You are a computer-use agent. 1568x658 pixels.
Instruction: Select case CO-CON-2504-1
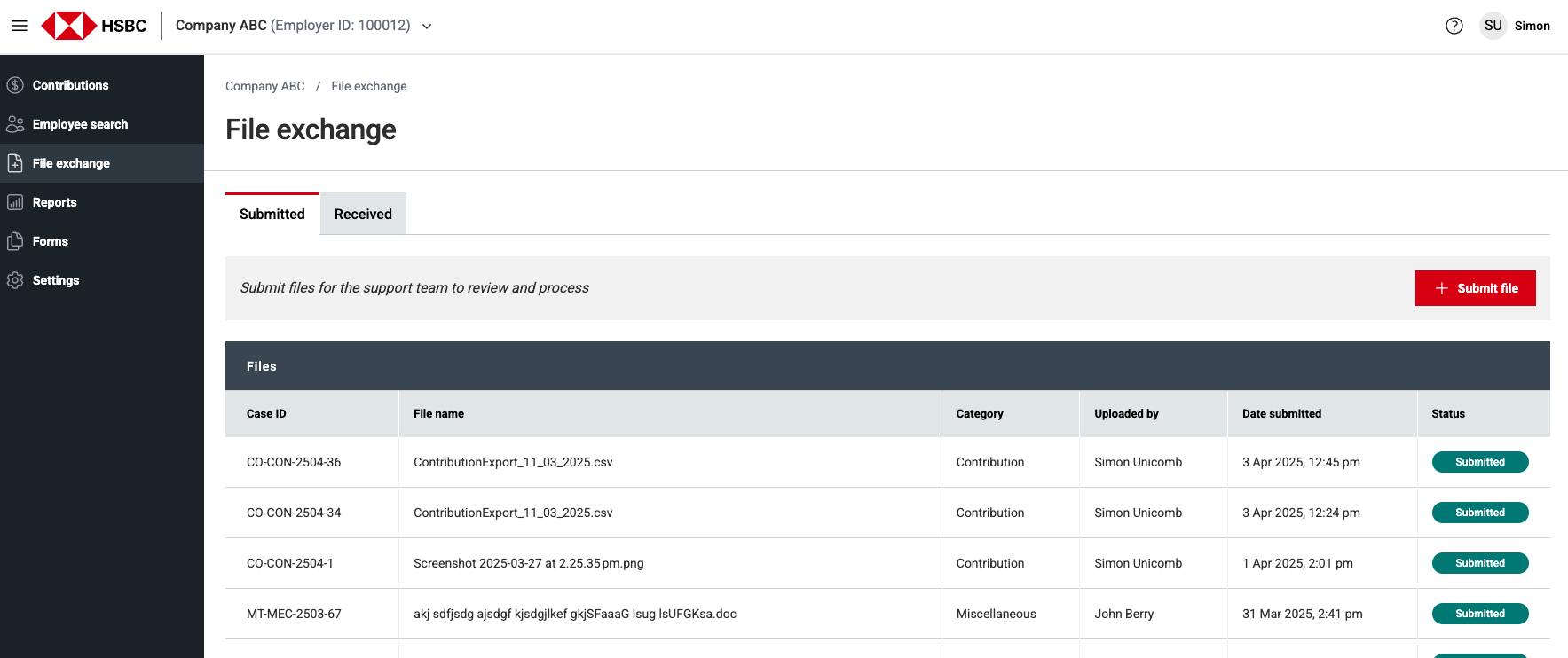pyautogui.click(x=290, y=563)
